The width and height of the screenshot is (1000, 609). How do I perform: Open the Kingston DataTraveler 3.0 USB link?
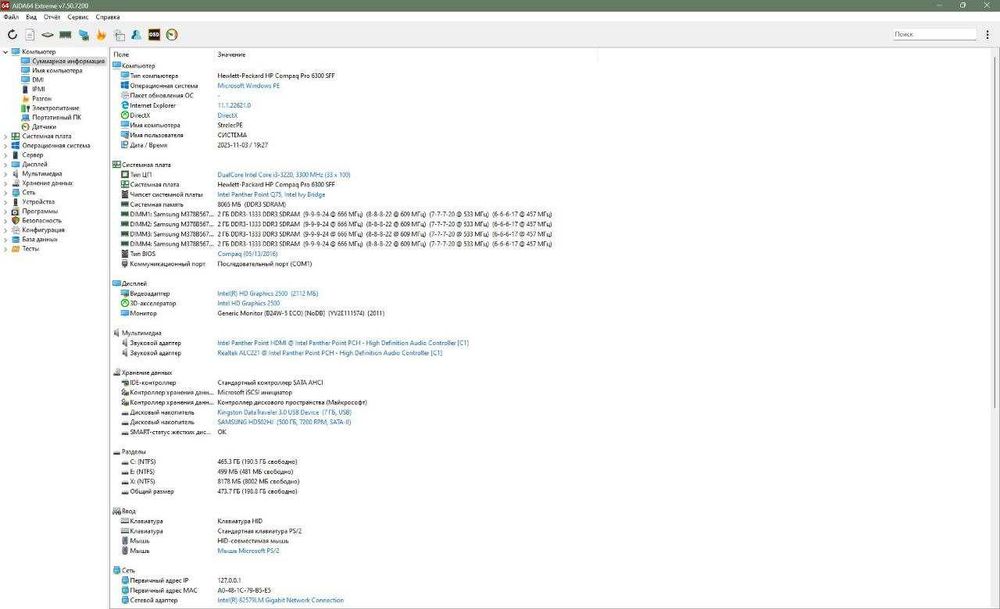pos(284,413)
